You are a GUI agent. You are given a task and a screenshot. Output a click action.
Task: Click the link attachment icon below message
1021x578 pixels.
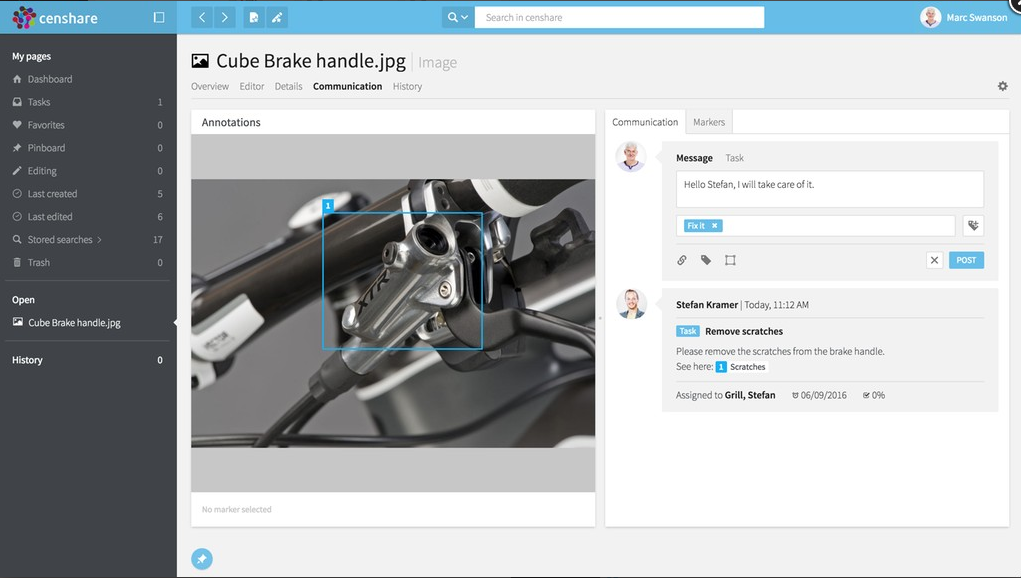[682, 260]
